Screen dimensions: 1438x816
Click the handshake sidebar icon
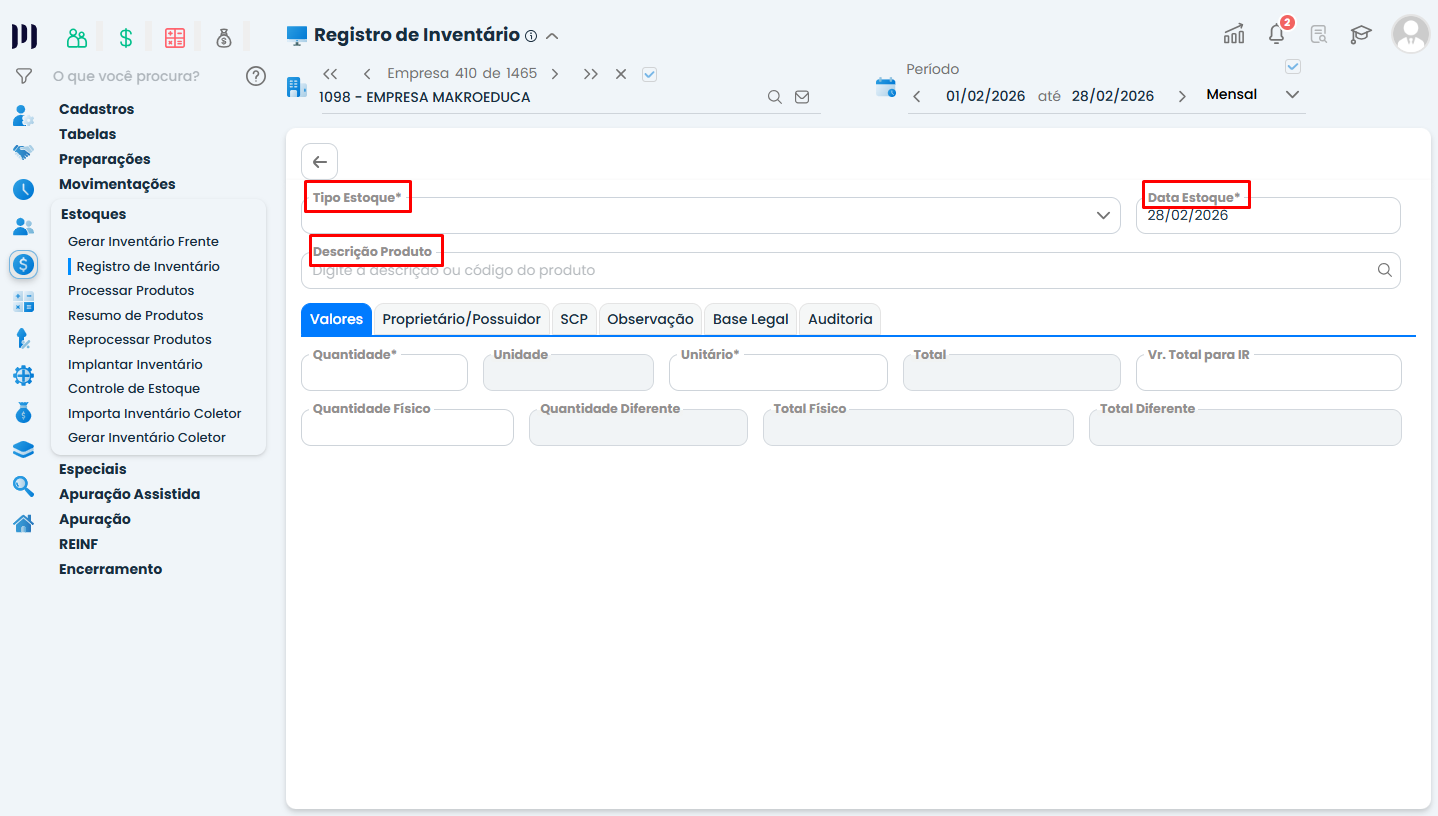[x=23, y=152]
